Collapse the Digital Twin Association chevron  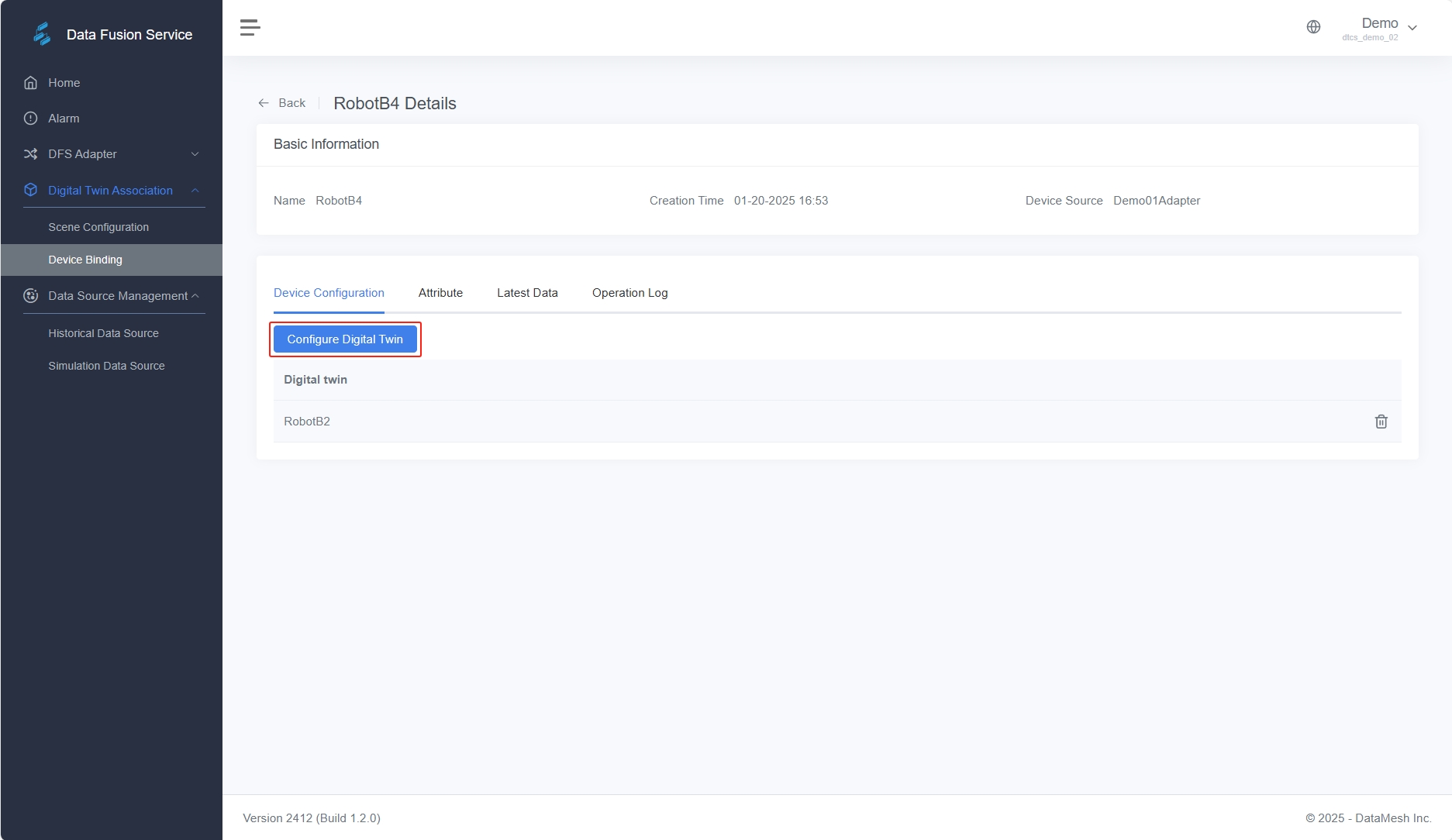pos(195,191)
